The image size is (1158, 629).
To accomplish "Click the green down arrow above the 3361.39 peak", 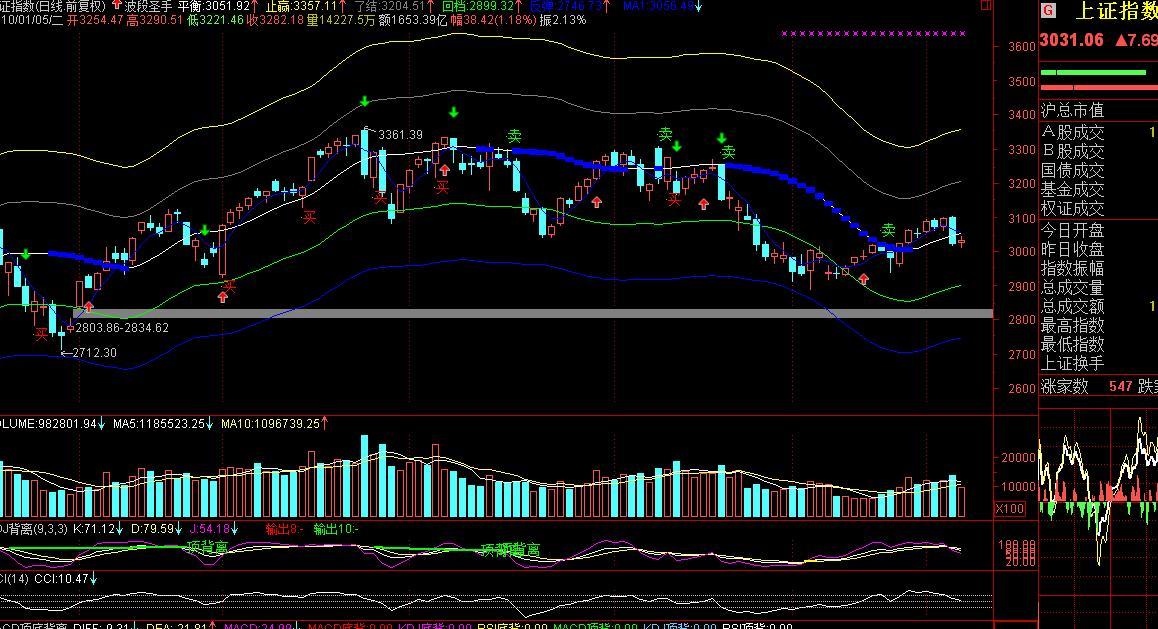I will (x=365, y=101).
